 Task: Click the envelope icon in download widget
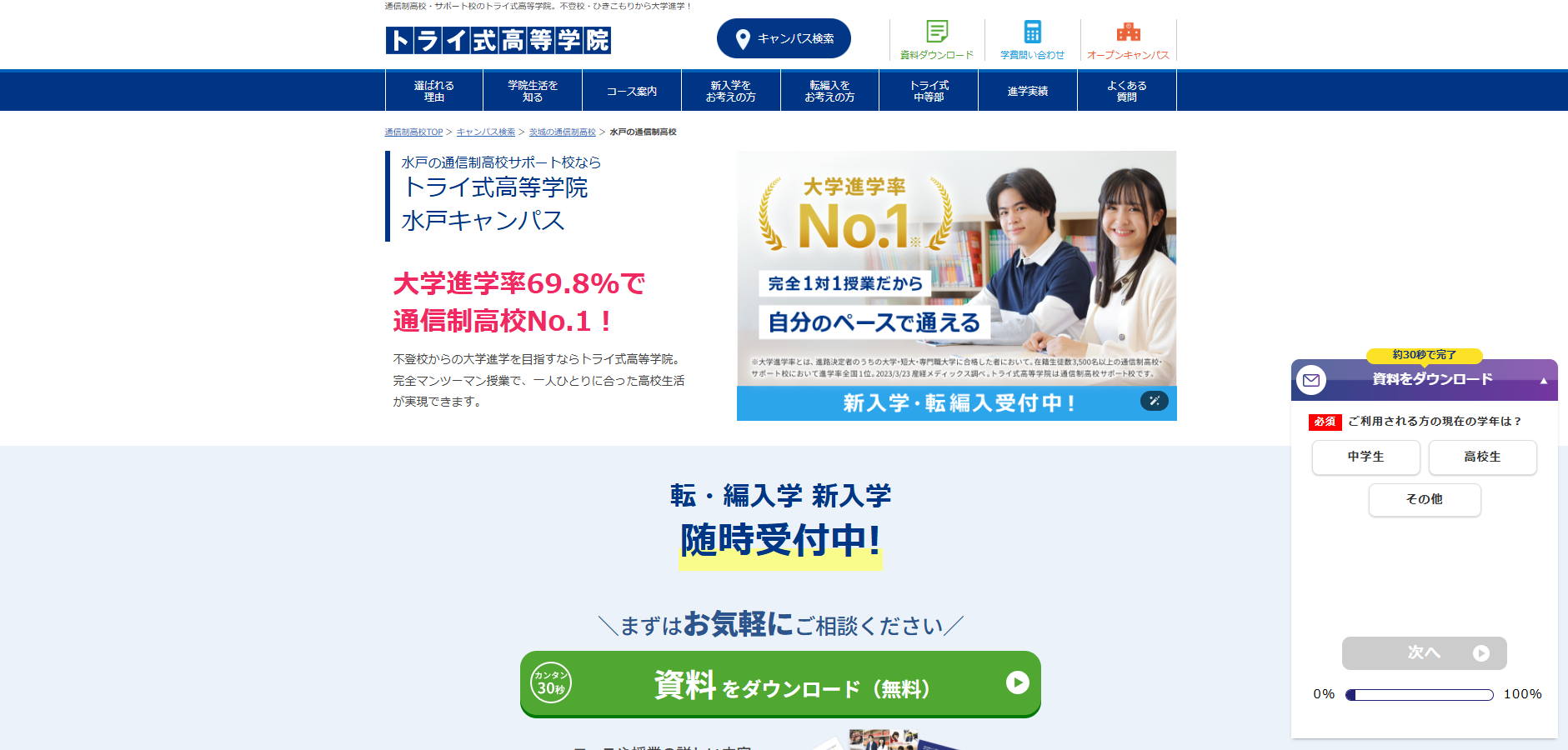1311,380
